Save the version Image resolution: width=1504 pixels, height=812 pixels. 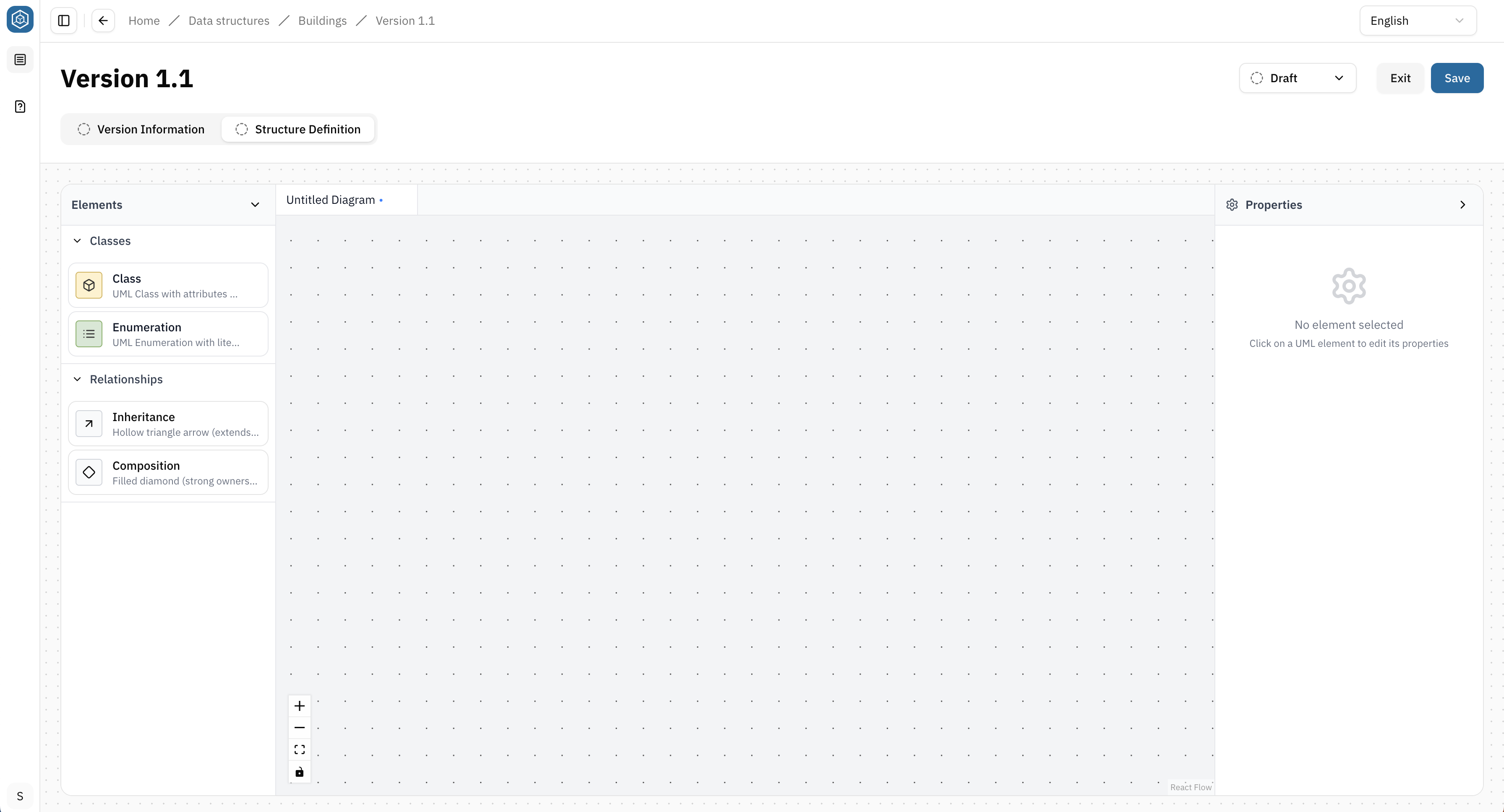pos(1457,78)
